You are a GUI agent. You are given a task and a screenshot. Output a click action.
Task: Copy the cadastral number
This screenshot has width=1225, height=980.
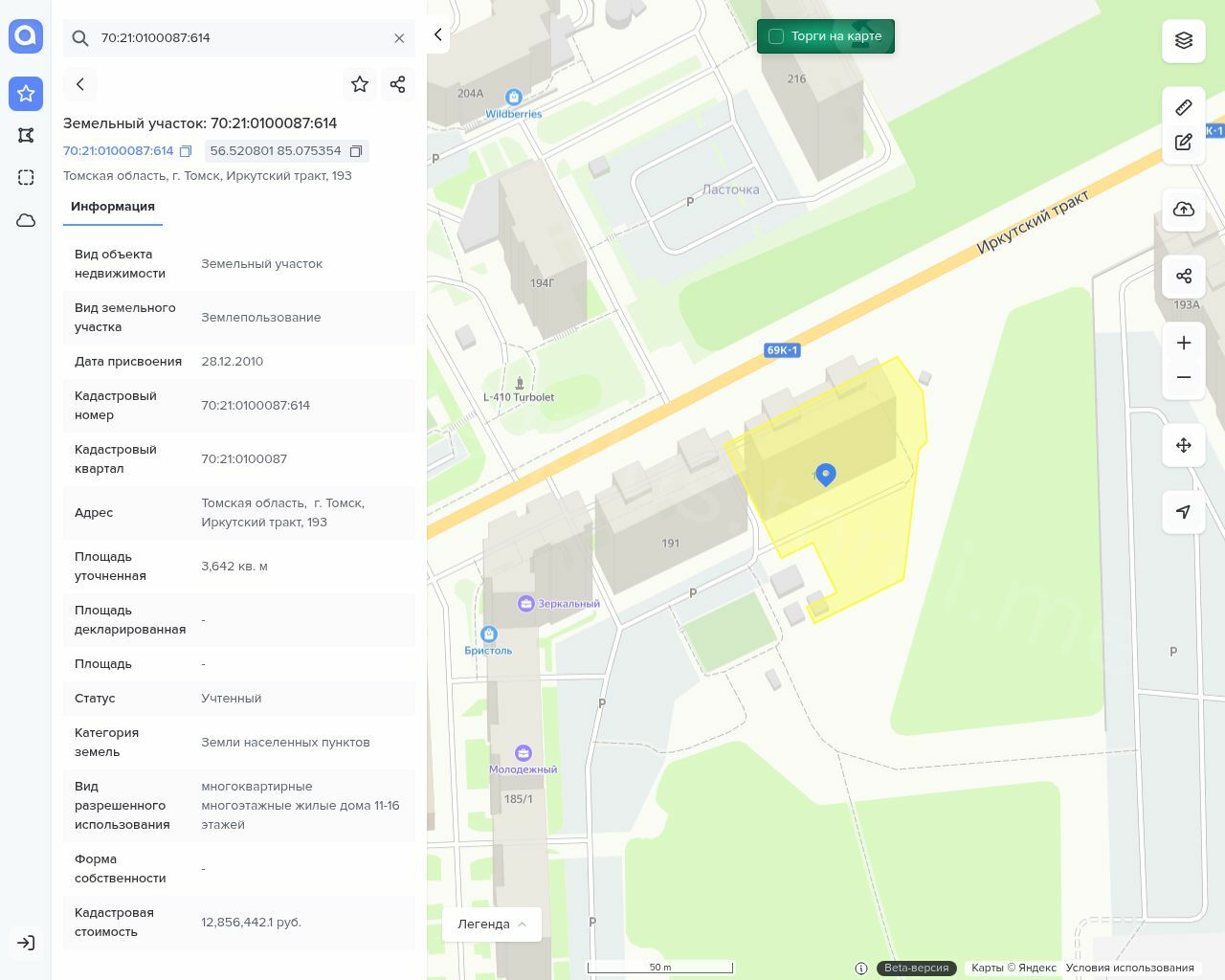(186, 151)
